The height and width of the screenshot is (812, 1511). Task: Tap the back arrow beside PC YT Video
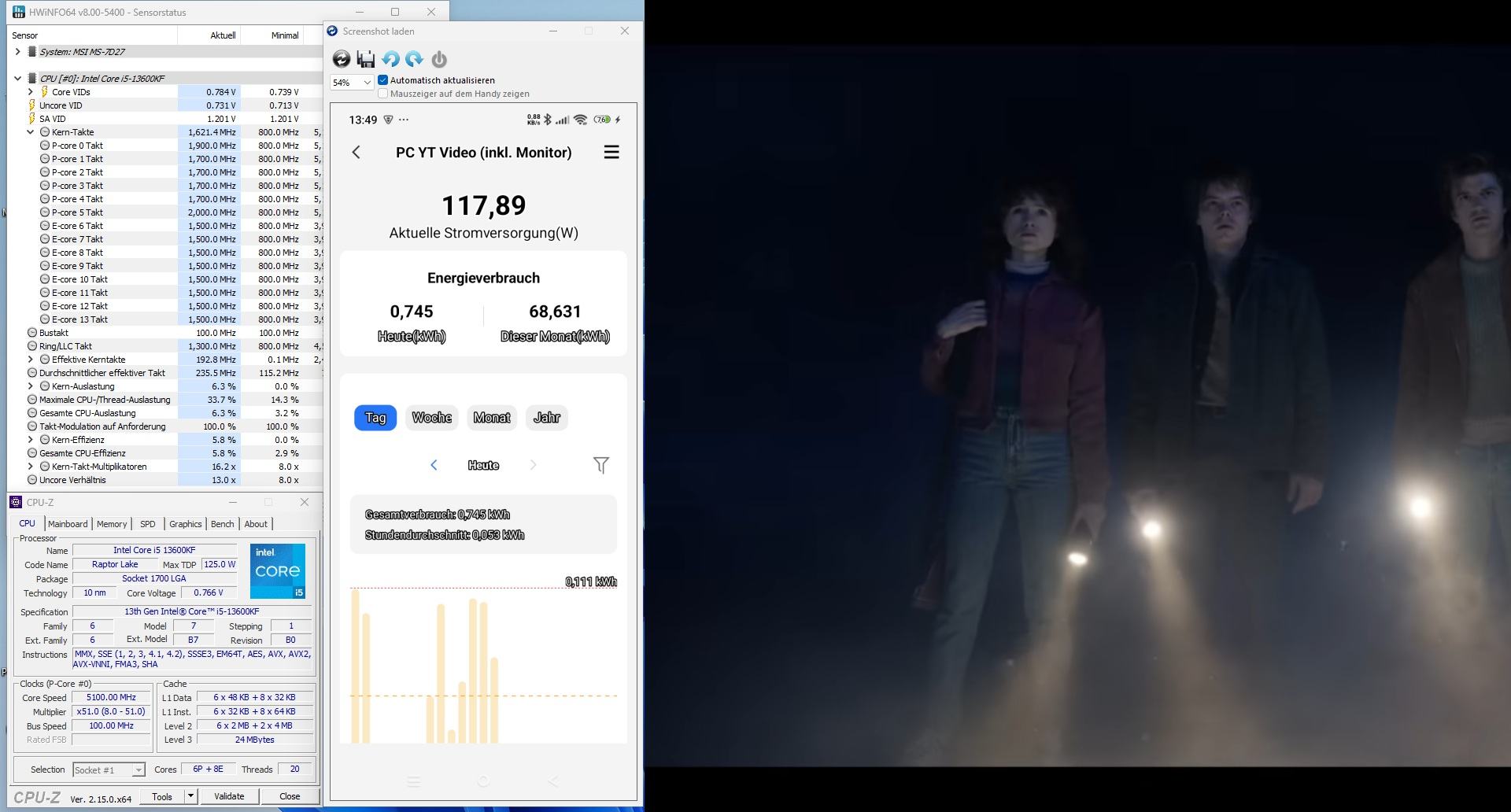pyautogui.click(x=357, y=153)
